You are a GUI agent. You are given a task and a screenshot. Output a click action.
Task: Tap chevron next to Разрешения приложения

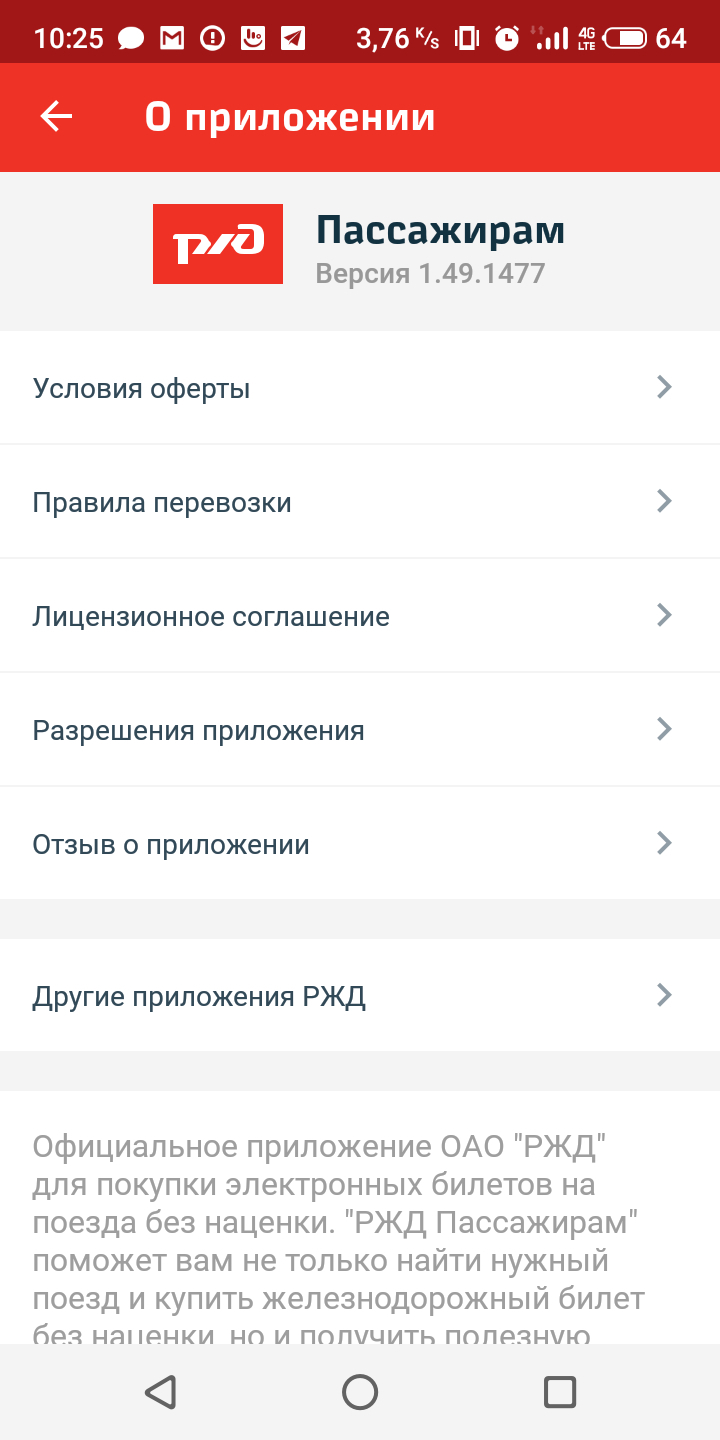[x=663, y=729]
